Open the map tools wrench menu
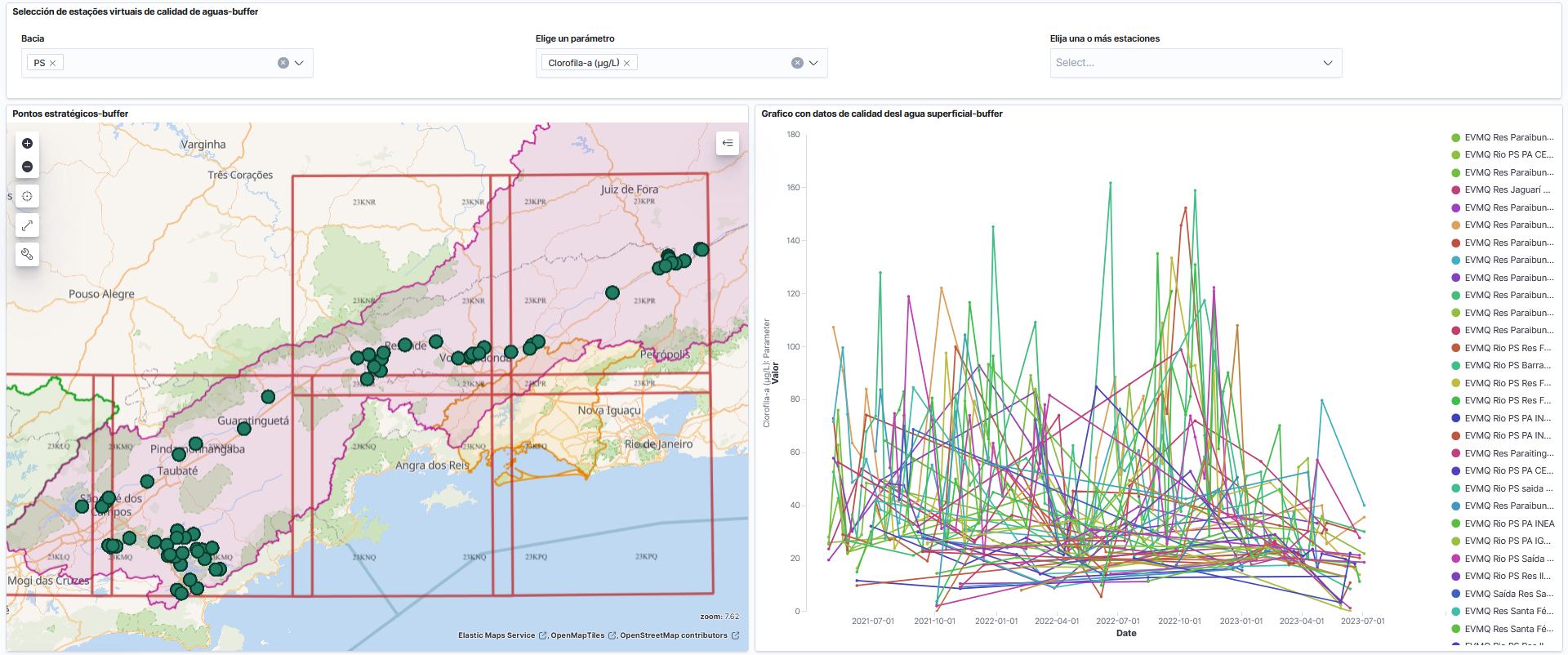The height and width of the screenshot is (655, 1568). [x=27, y=255]
